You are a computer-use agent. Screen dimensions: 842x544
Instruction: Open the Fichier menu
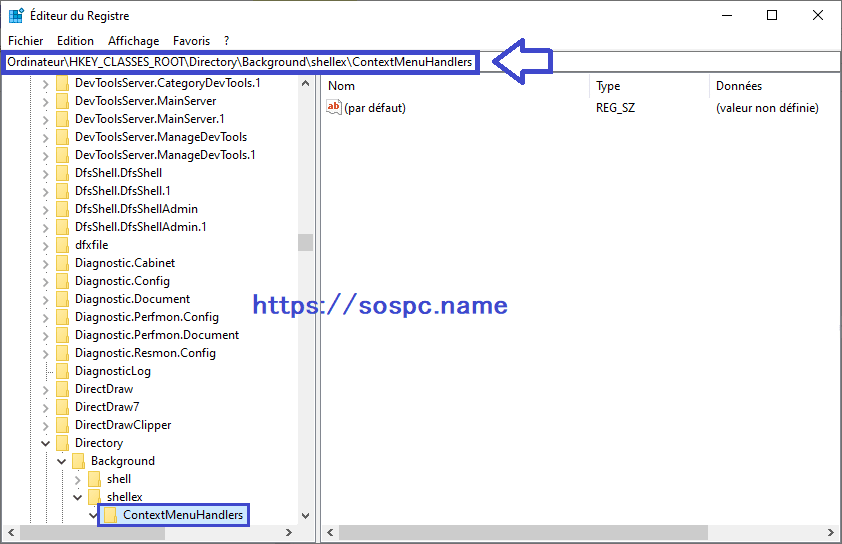25,41
